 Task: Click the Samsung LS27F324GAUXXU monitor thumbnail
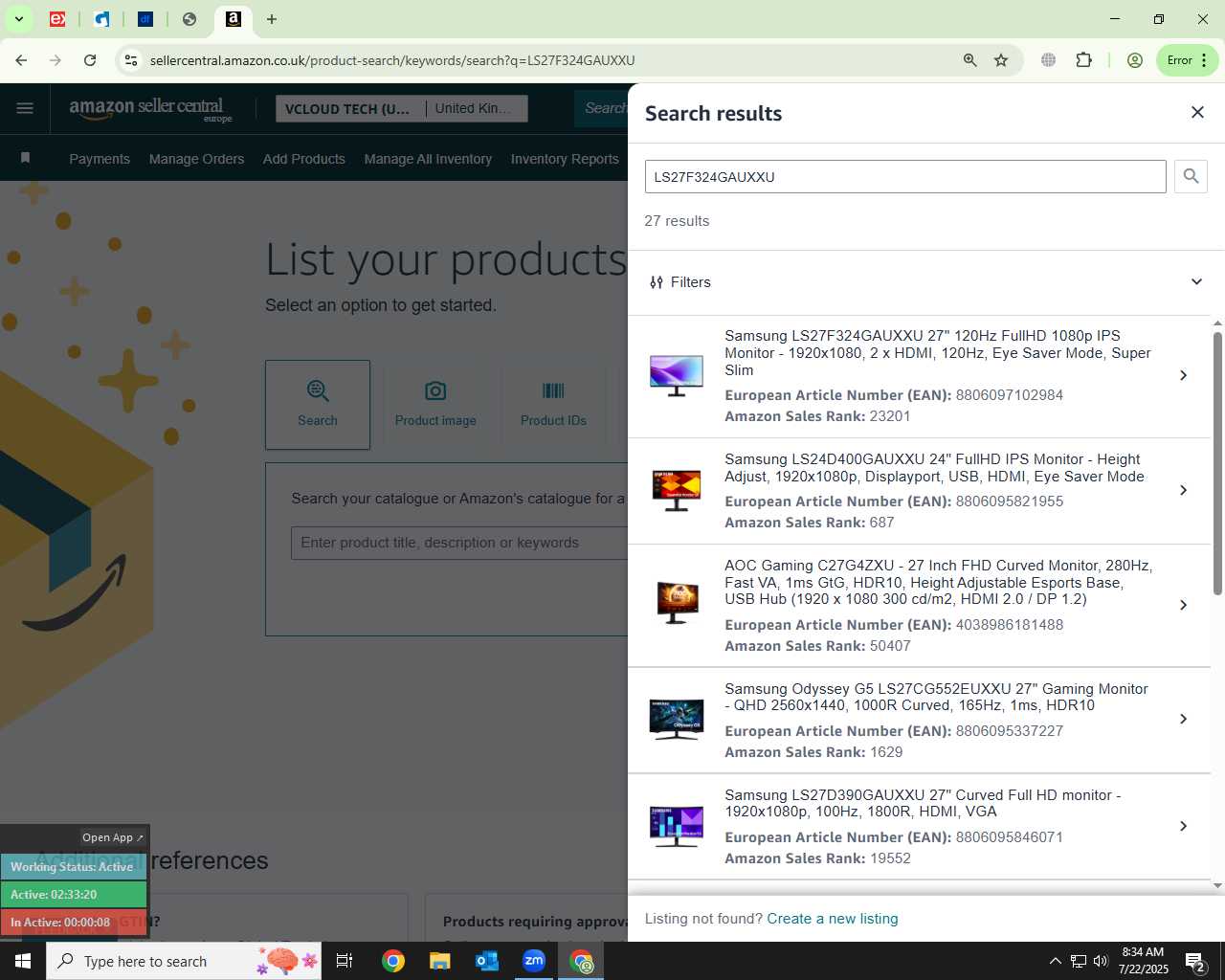point(677,375)
